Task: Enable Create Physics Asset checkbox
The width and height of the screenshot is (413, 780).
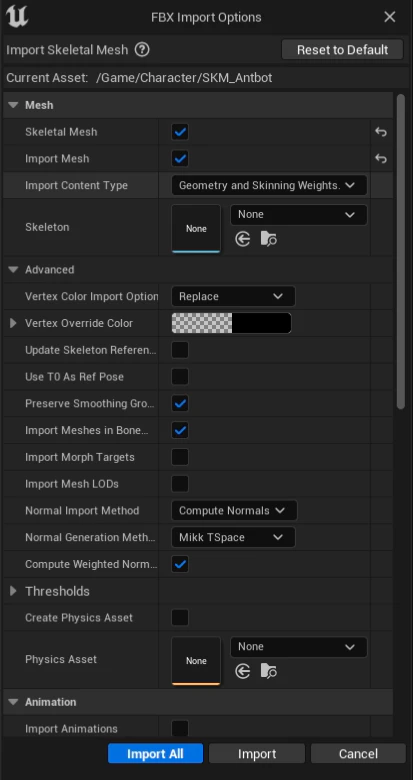Action: click(x=180, y=618)
